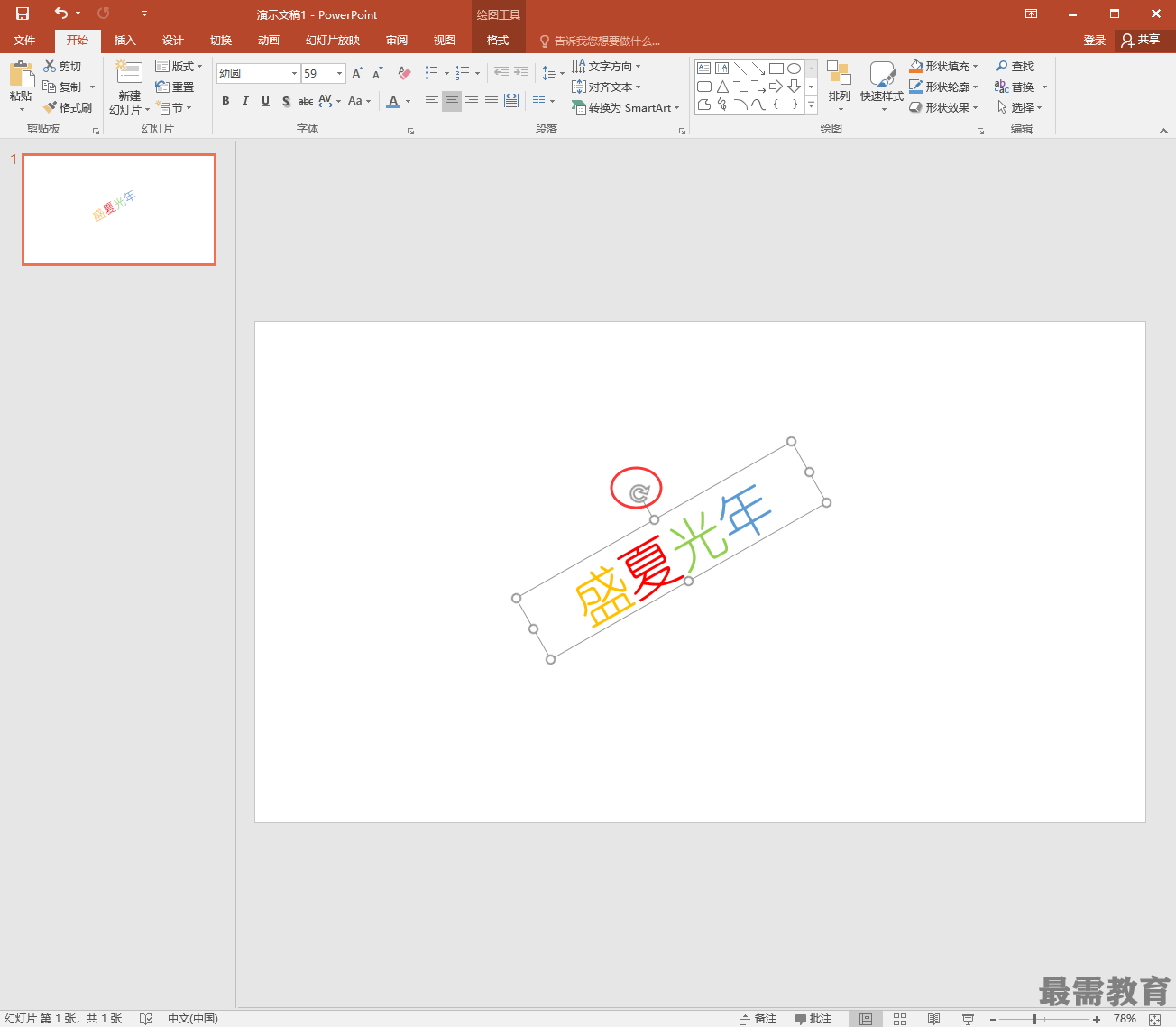
Task: Switch to the Transitions (切换) tab
Action: pos(220,41)
